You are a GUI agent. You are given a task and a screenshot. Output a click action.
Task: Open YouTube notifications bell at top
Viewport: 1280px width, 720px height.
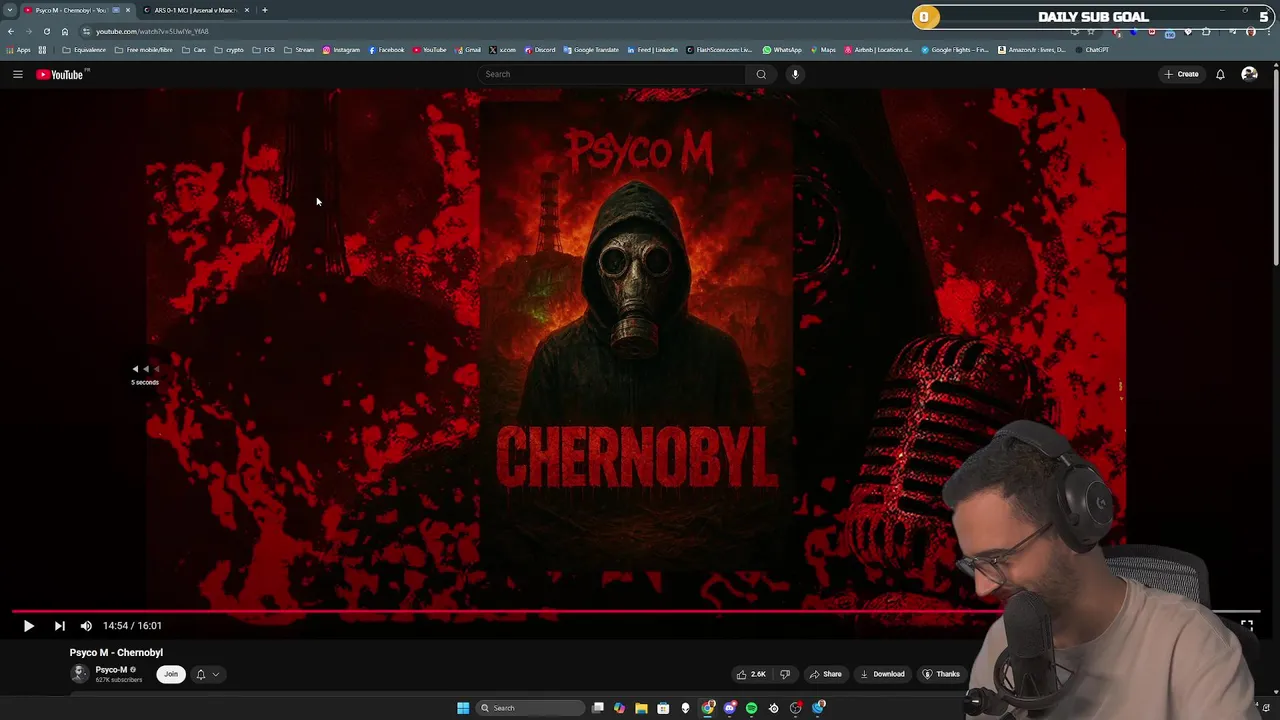click(x=1220, y=74)
